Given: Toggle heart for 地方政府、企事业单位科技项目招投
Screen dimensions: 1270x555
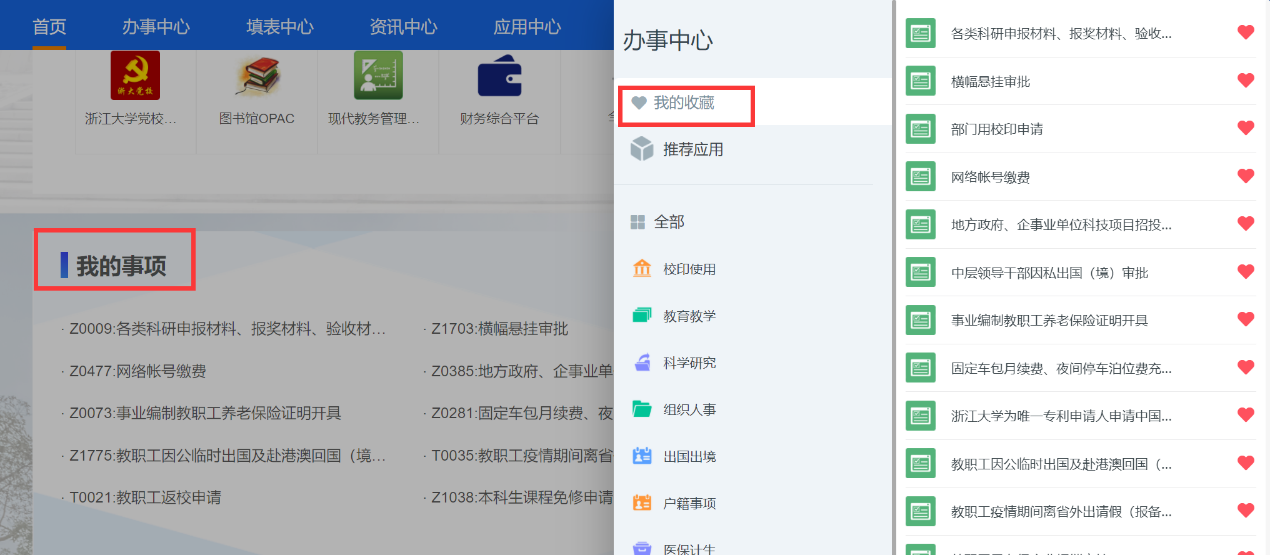Looking at the screenshot, I should click(1246, 224).
